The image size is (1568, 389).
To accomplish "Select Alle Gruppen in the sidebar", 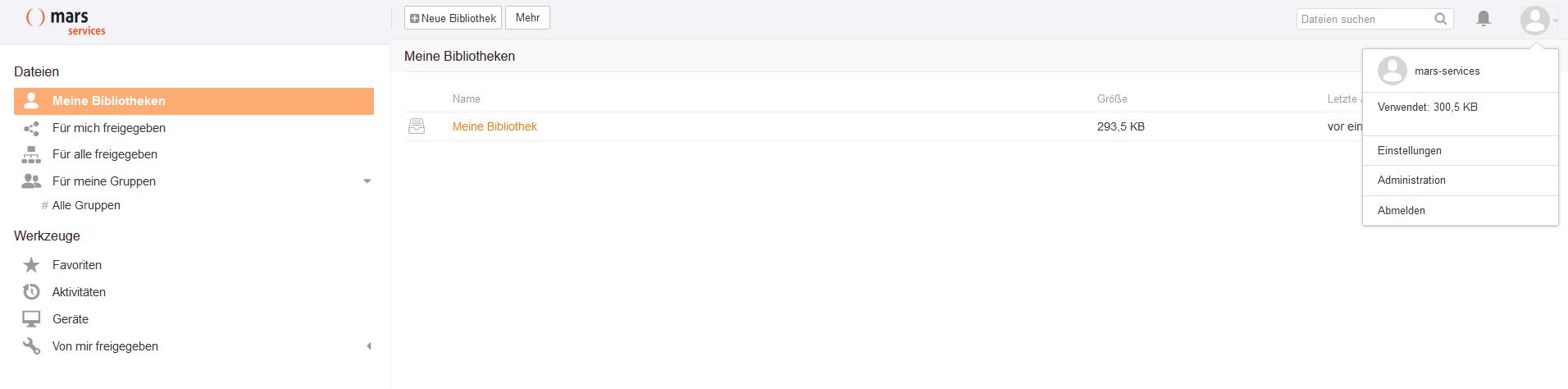I will click(86, 205).
